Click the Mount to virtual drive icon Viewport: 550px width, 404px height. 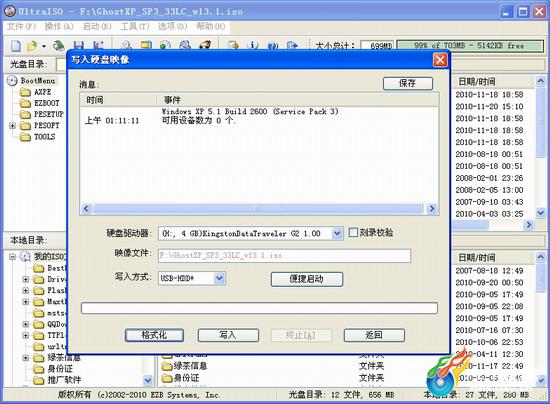click(x=185, y=45)
